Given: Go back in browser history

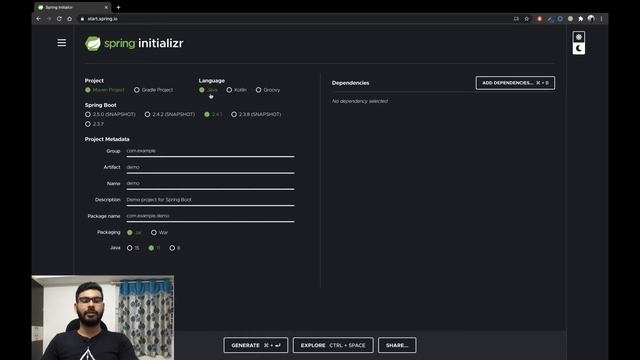Looking at the screenshot, I should click(38, 19).
